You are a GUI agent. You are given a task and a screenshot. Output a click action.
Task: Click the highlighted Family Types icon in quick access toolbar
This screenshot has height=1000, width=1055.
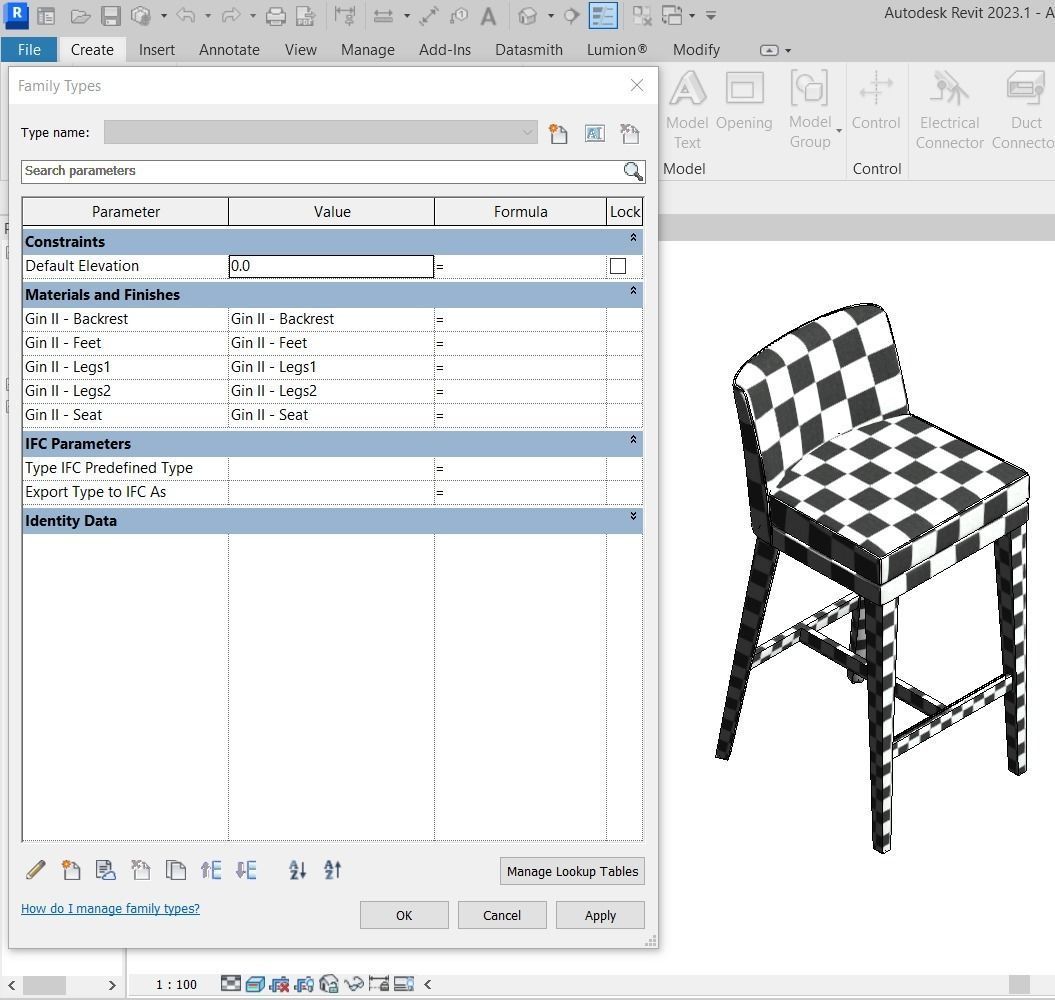[x=603, y=15]
